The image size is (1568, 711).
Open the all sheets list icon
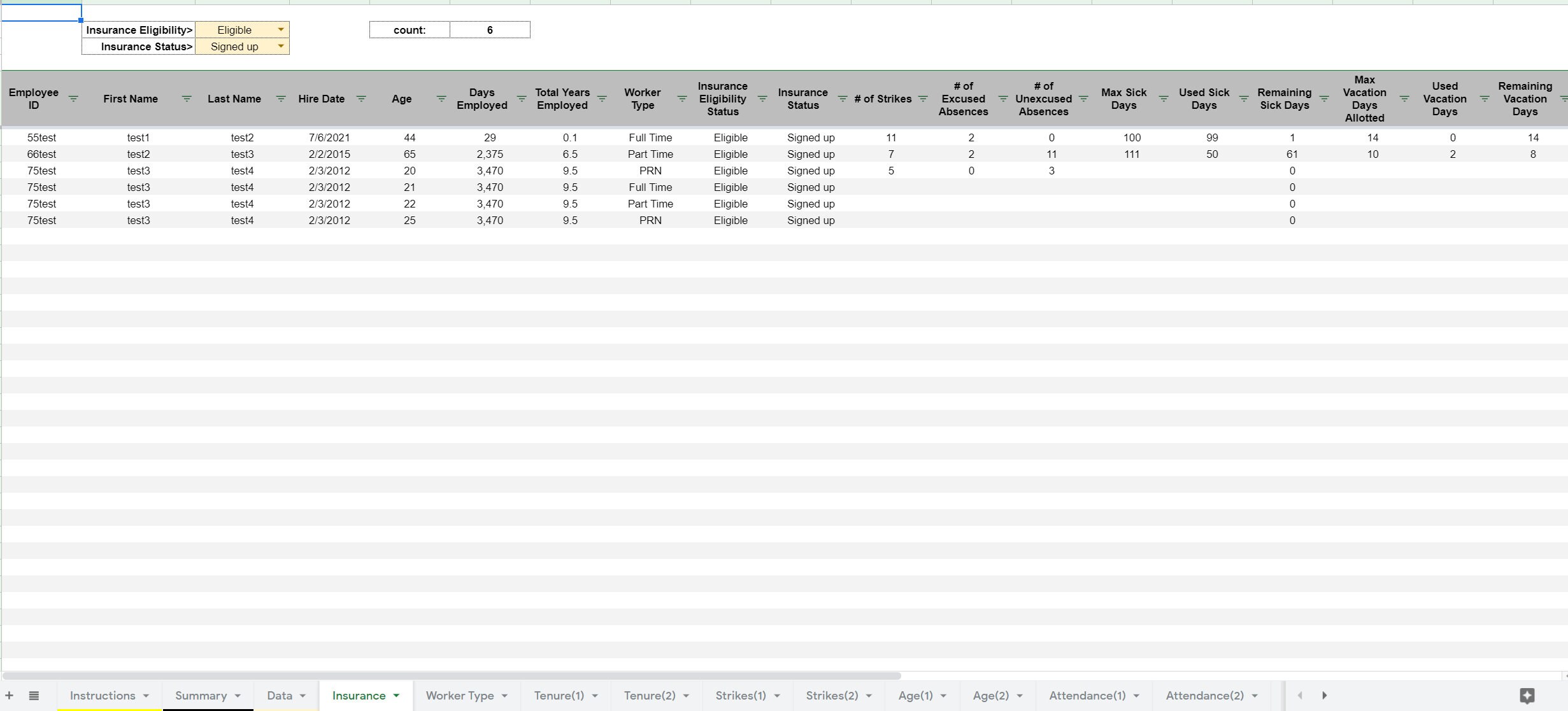[34, 695]
